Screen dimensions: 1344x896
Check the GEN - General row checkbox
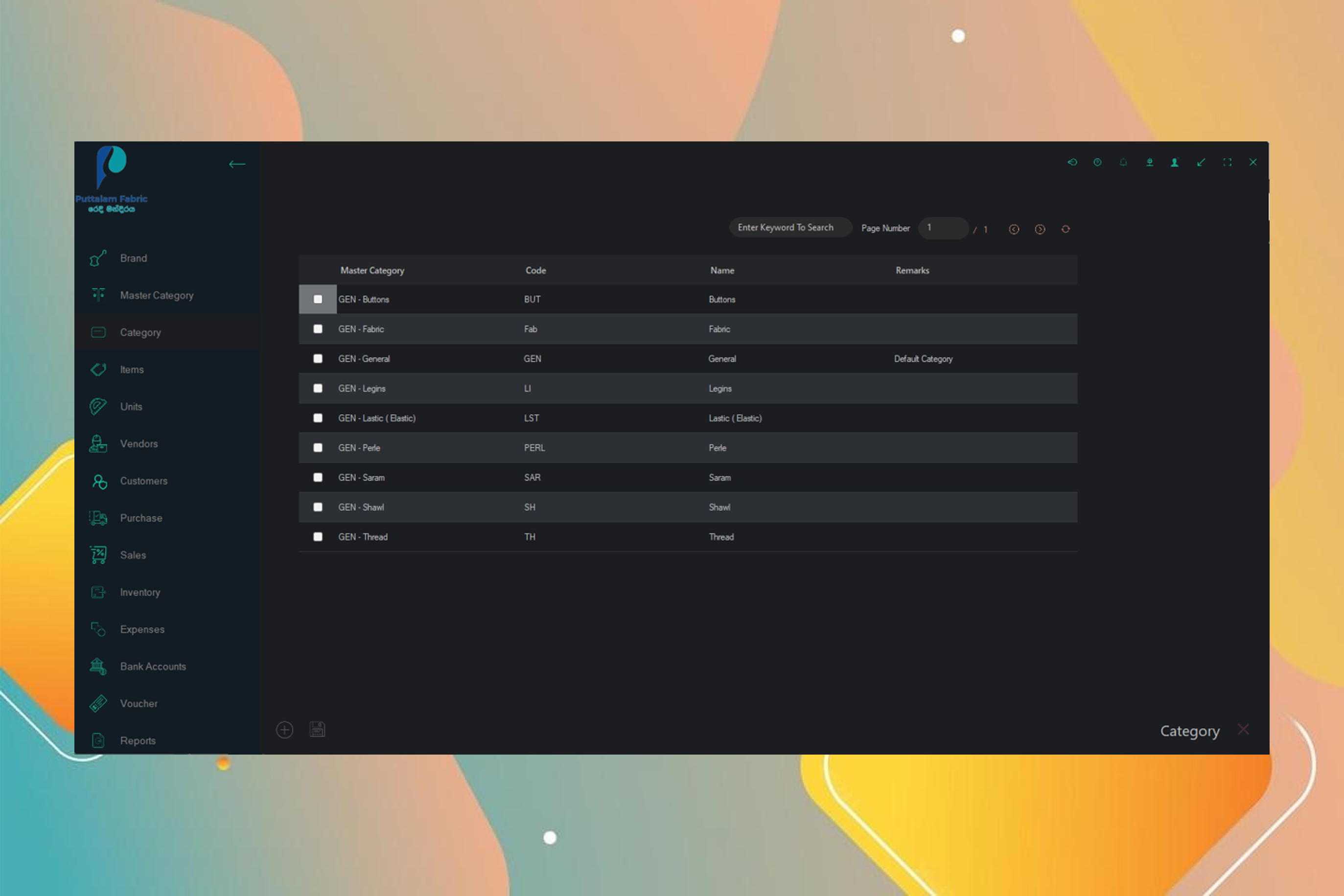pyautogui.click(x=318, y=359)
